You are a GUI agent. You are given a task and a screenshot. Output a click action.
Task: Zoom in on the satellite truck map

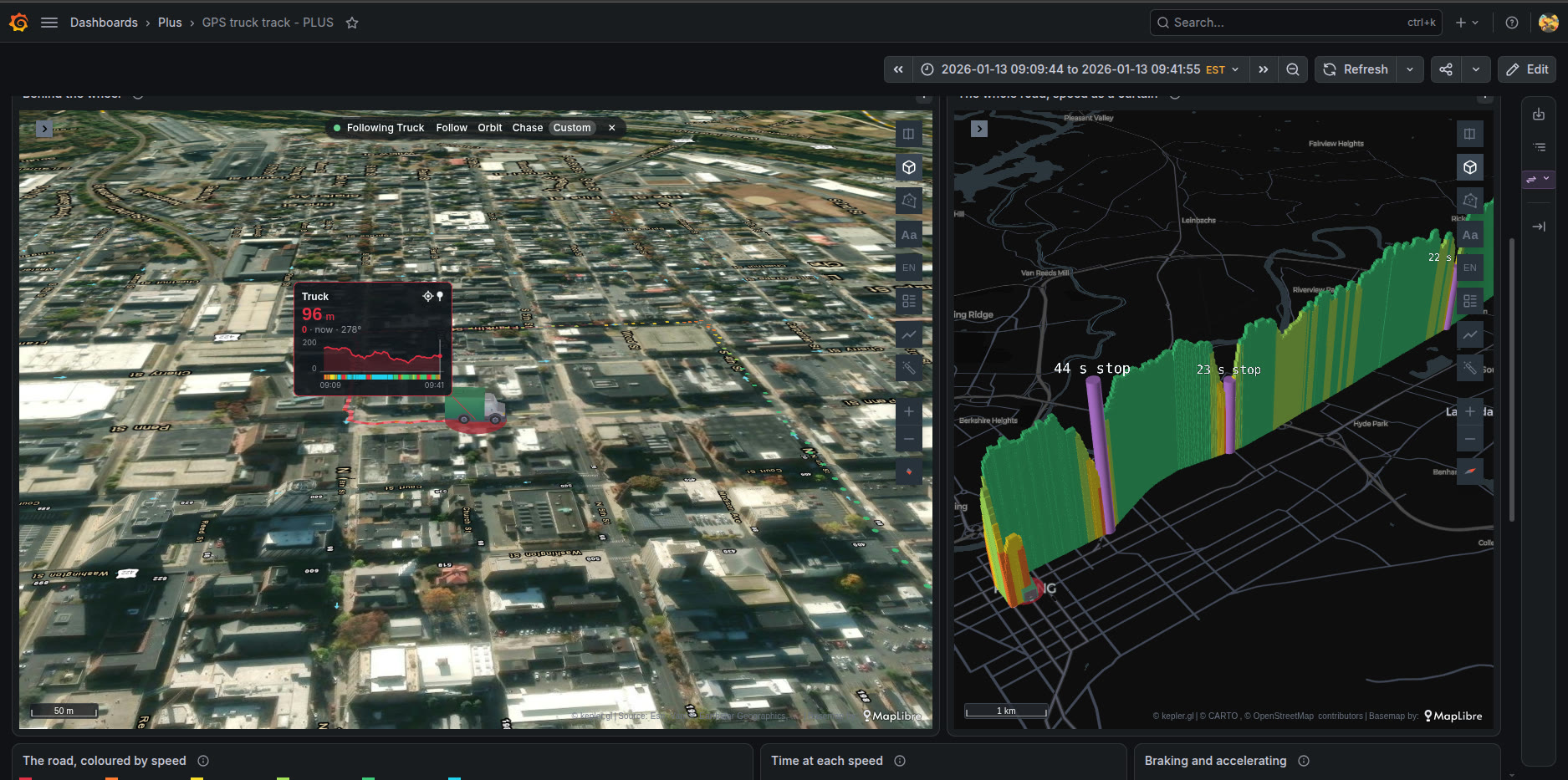pyautogui.click(x=909, y=411)
